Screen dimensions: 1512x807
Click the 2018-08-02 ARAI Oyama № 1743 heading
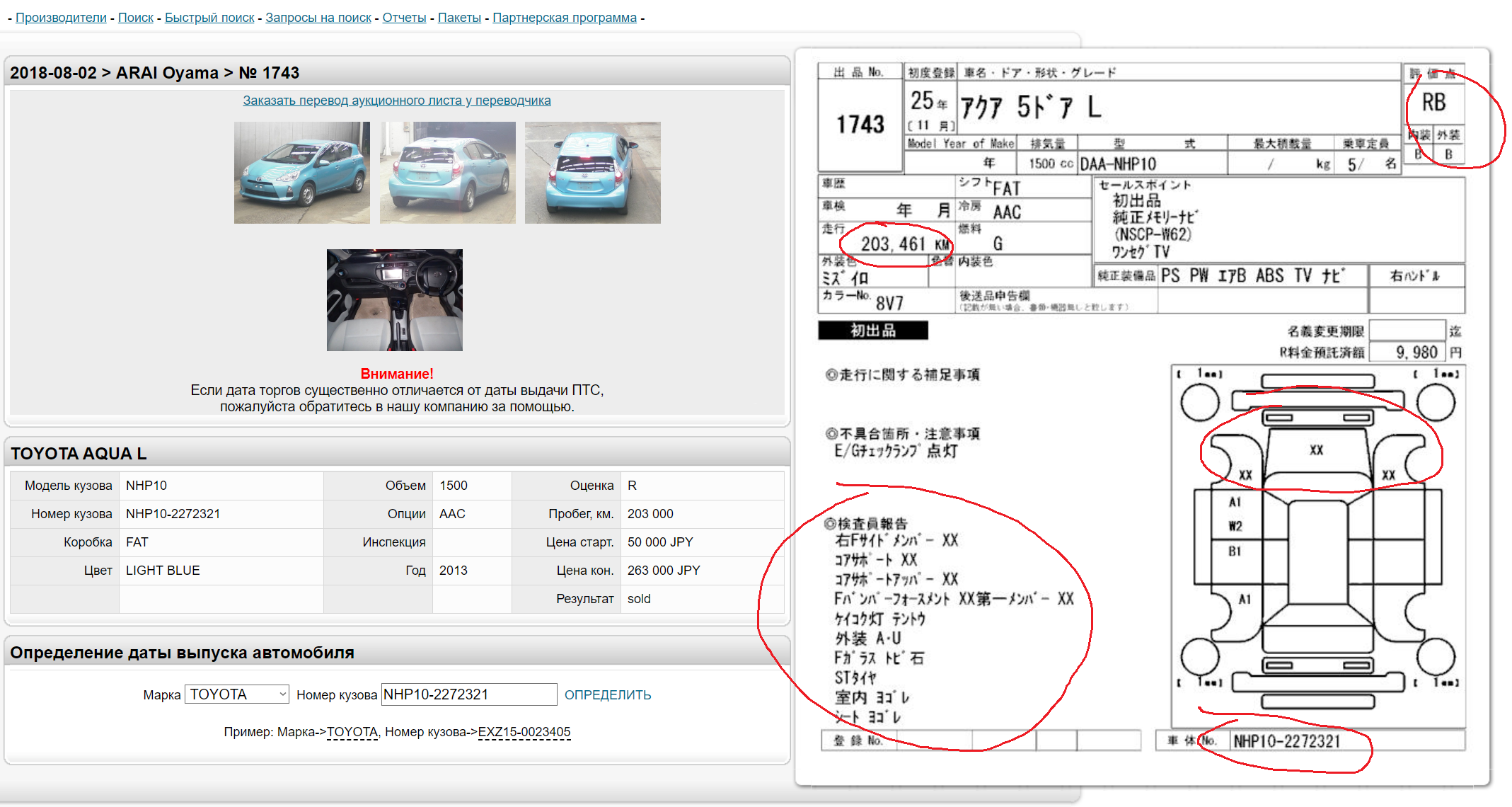155,73
